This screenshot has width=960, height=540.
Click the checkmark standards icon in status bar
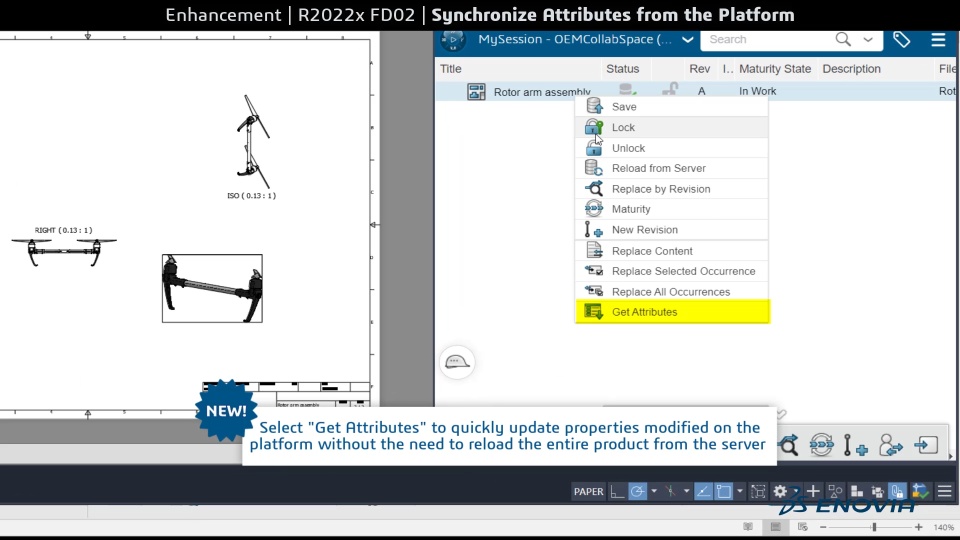tap(920, 491)
